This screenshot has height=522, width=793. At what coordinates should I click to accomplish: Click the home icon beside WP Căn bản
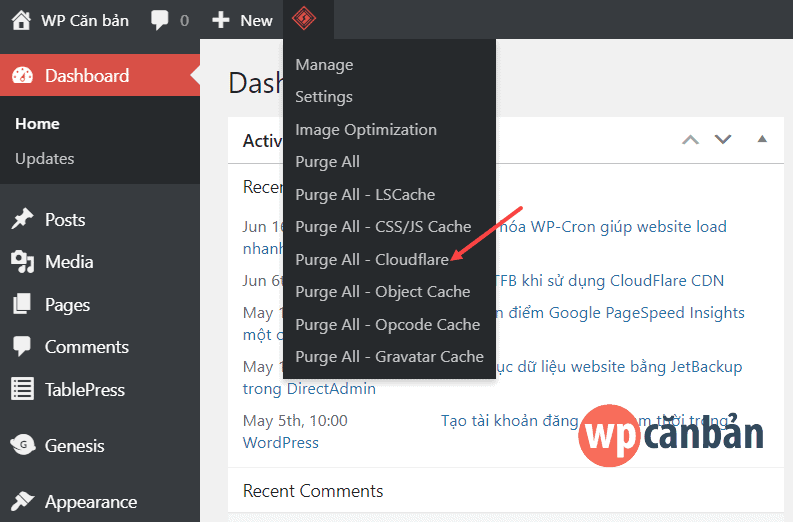coord(21,20)
